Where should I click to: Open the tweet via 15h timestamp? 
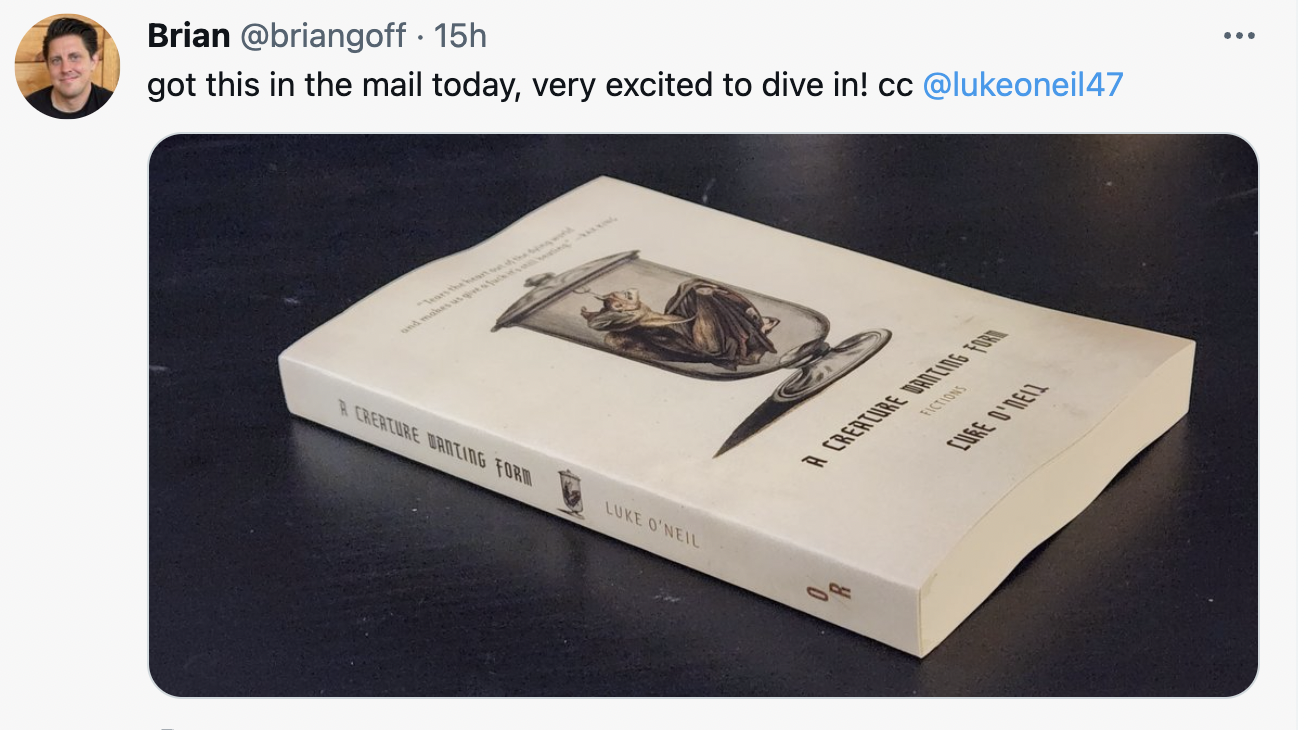point(460,36)
